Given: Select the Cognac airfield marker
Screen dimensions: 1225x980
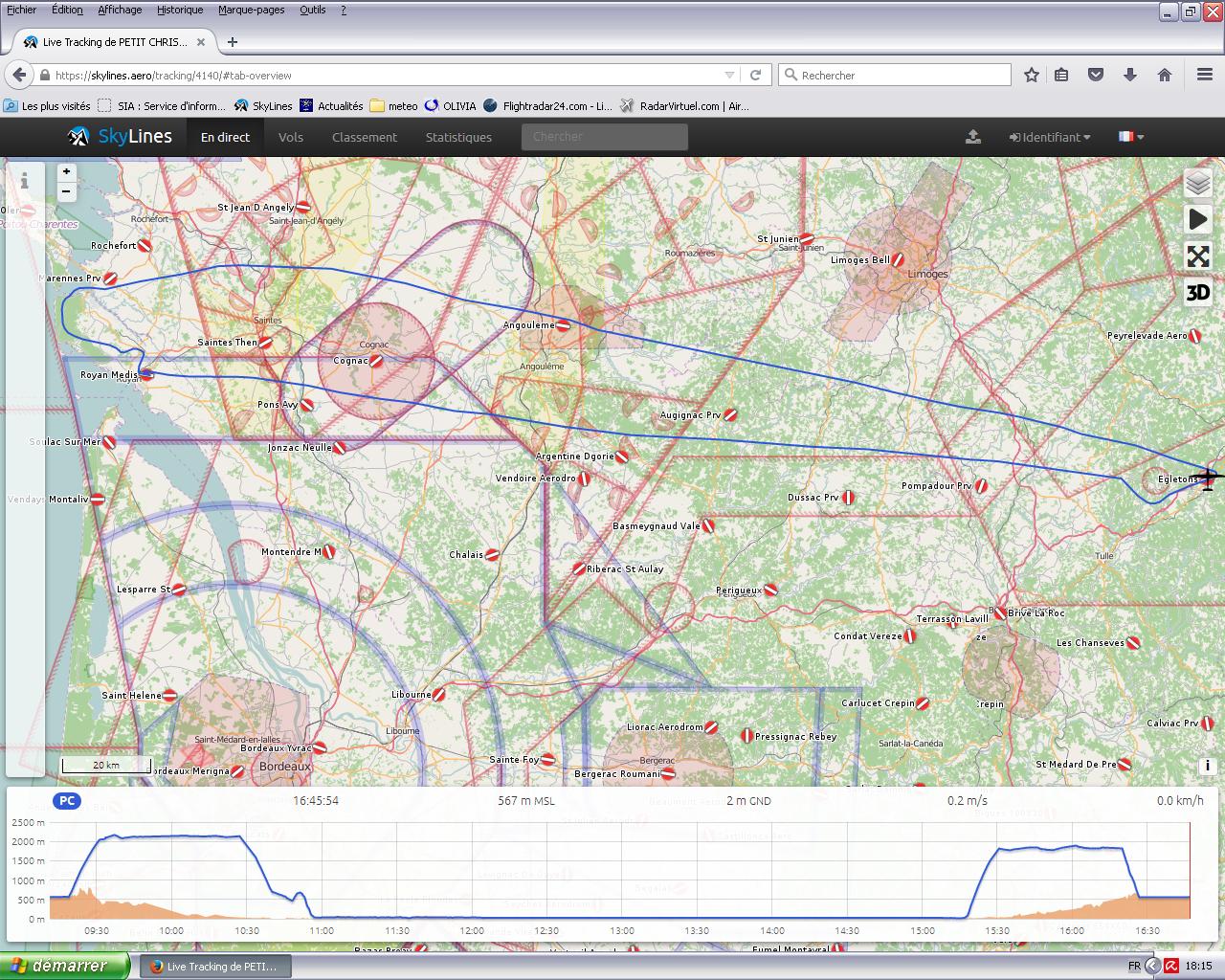Looking at the screenshot, I should point(376,361).
